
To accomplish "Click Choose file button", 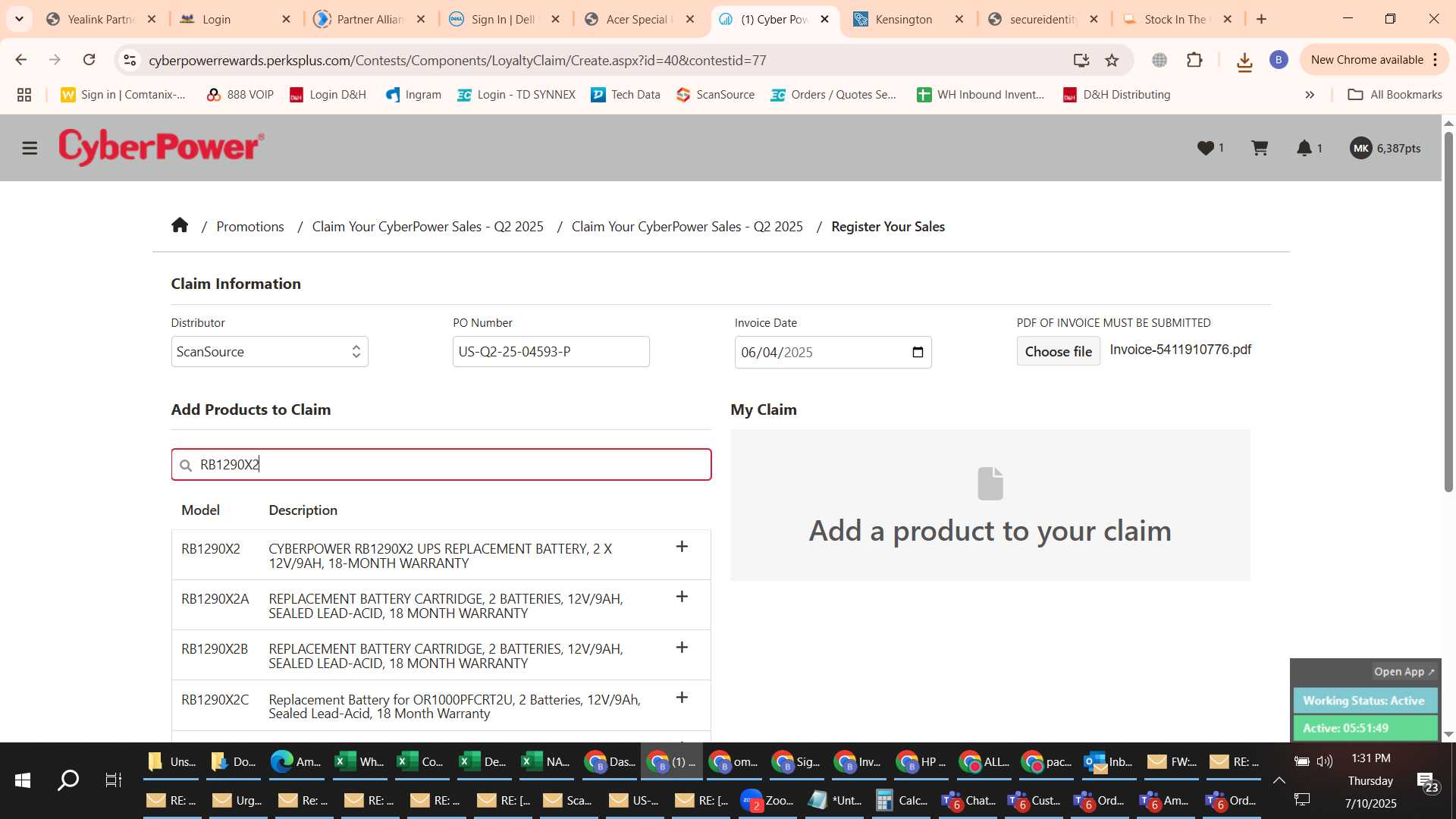I will click(x=1058, y=351).
